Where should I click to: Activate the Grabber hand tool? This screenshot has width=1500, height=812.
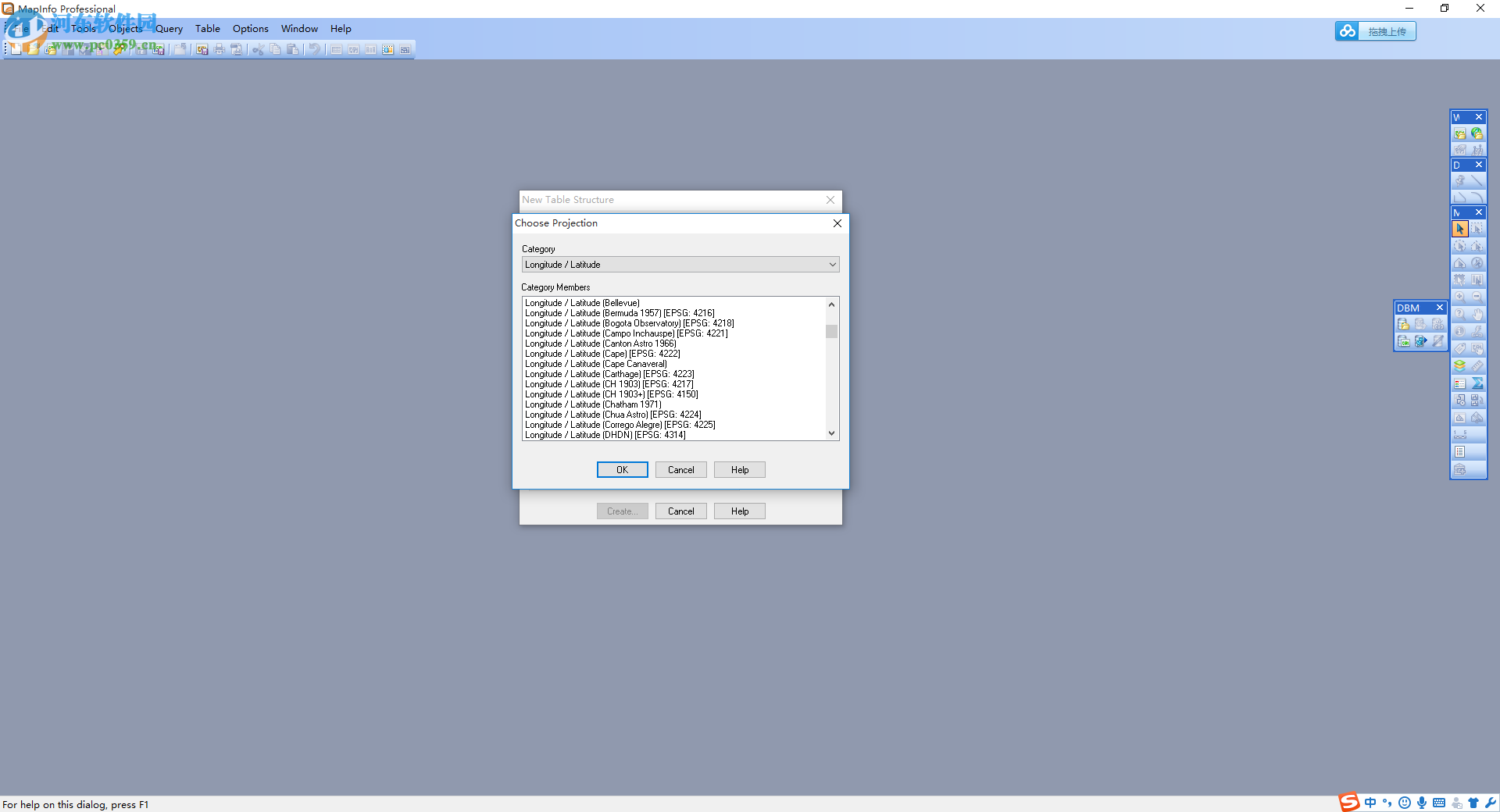click(1477, 314)
